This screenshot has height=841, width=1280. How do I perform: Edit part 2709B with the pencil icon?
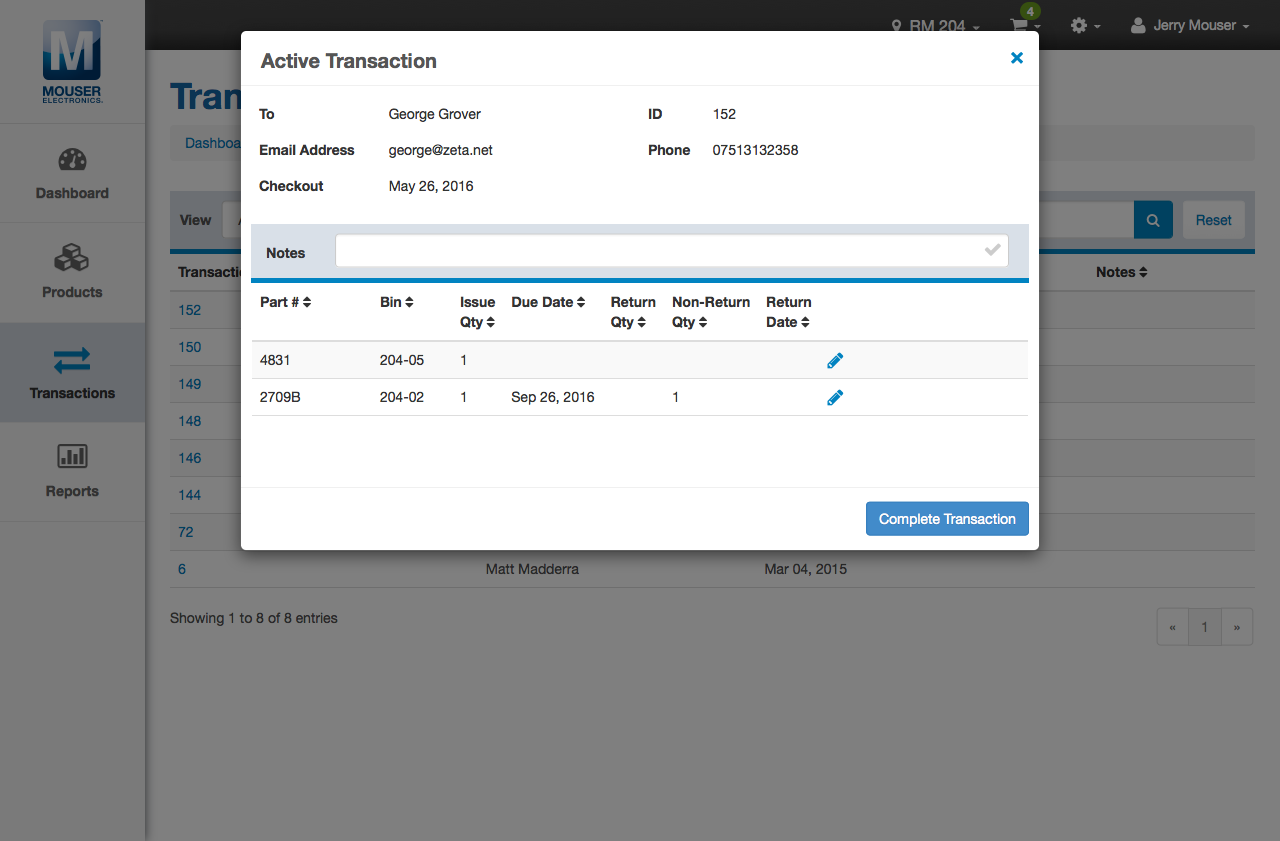(x=835, y=397)
